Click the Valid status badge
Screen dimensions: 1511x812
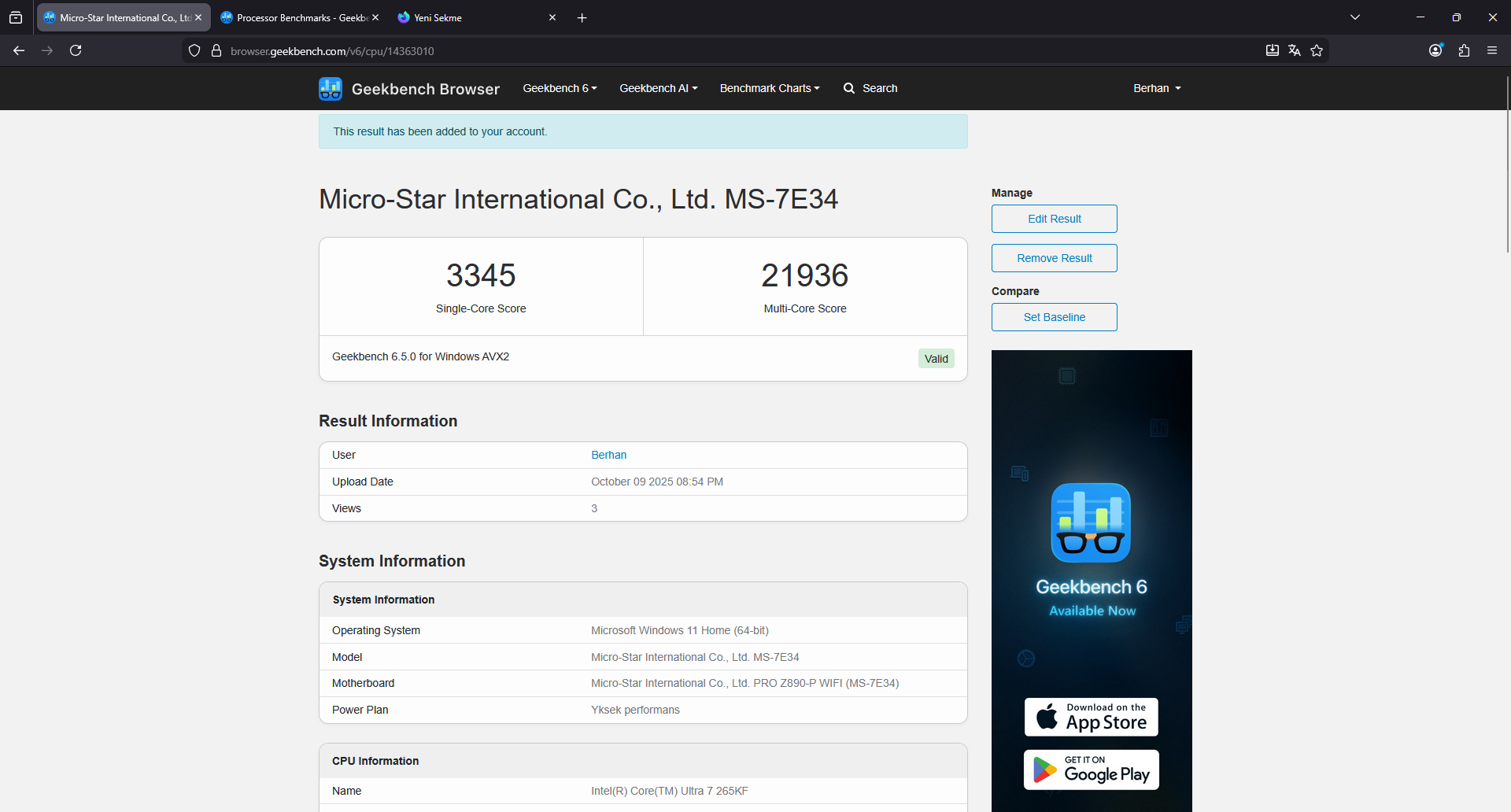[x=937, y=359]
